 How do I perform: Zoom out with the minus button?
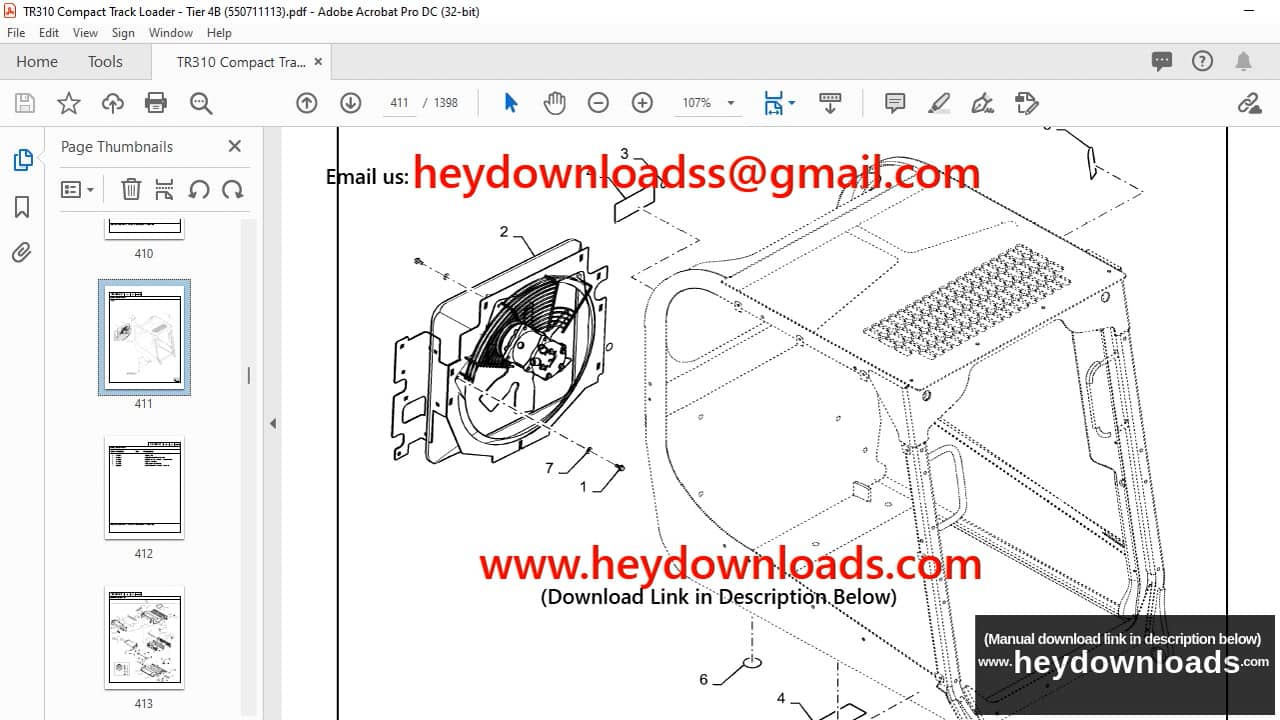[598, 103]
